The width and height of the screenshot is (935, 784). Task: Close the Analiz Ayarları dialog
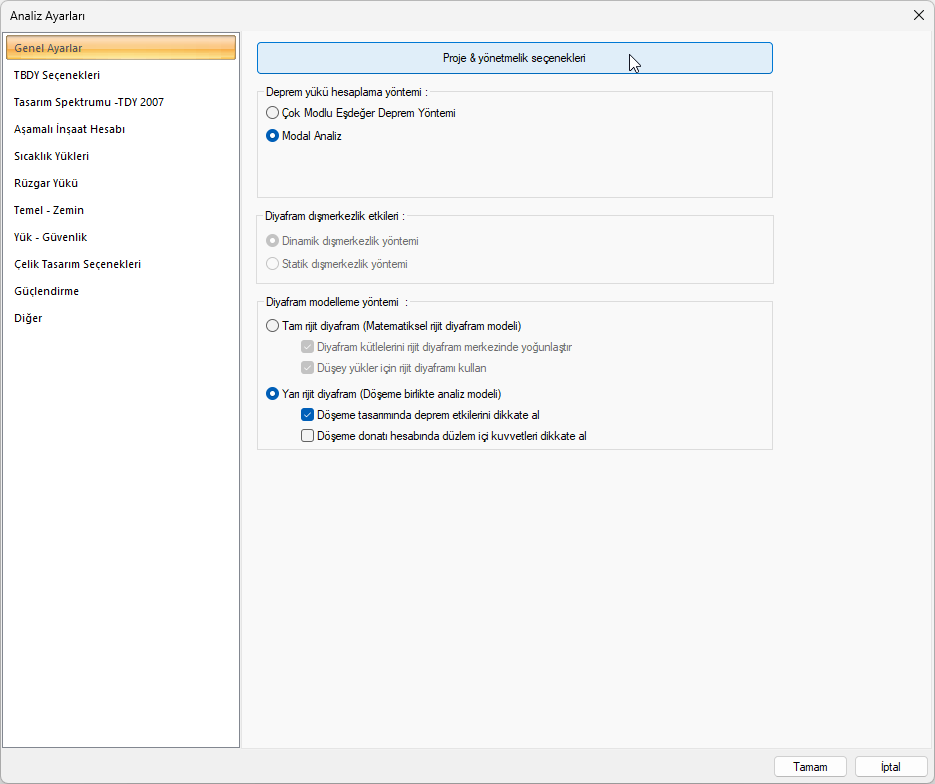[x=919, y=16]
